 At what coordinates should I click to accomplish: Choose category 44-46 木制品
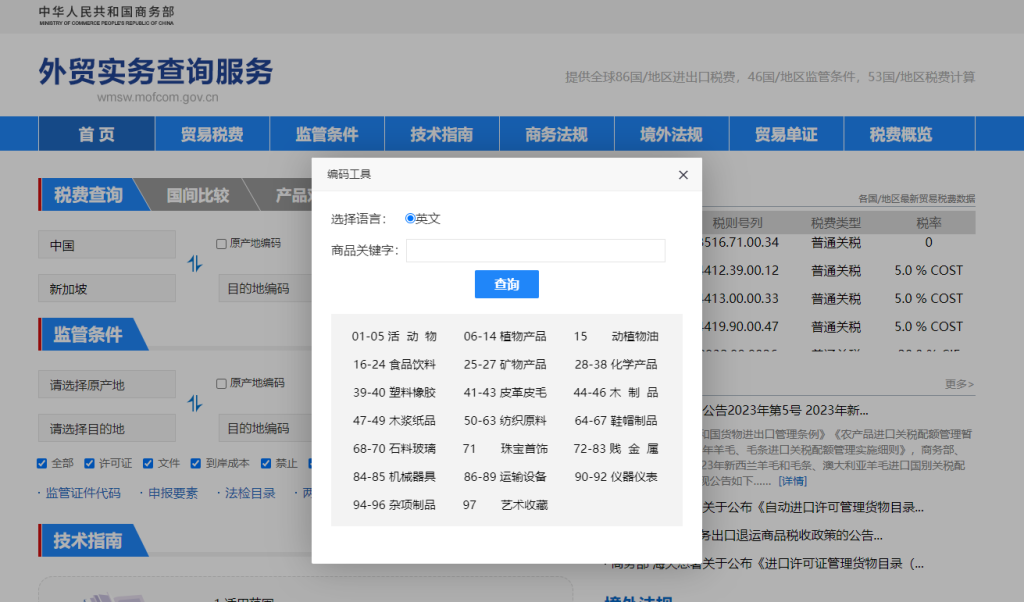[616, 392]
